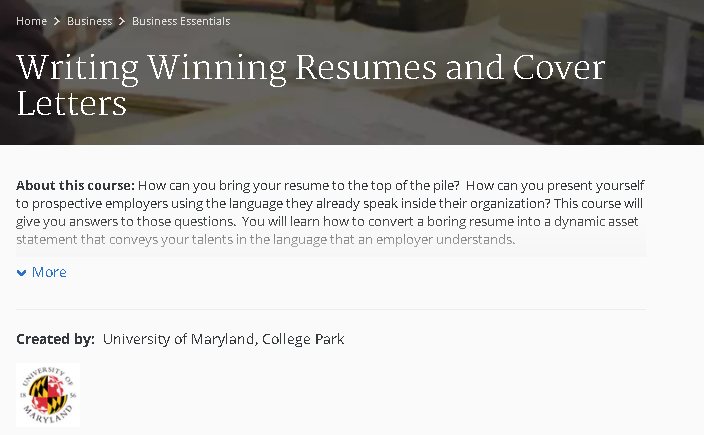Click the Writing Winning Resumes course title
Viewport: 704px width, 435px height.
311,68
